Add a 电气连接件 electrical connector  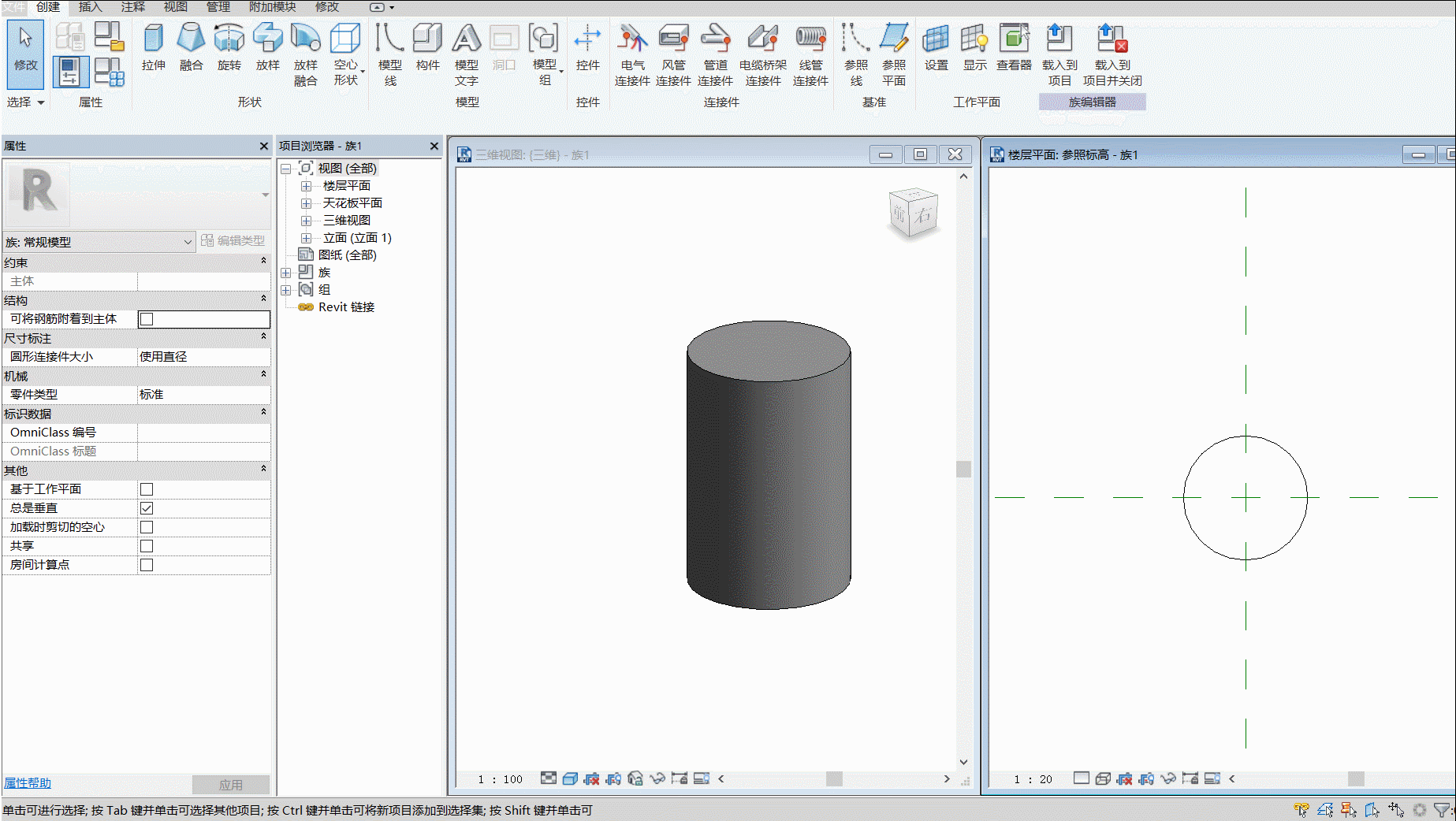pos(632,54)
